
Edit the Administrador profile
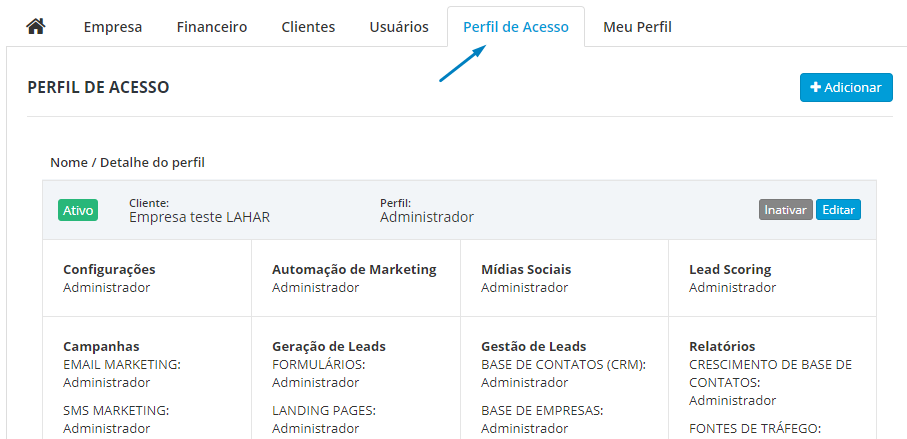(838, 210)
